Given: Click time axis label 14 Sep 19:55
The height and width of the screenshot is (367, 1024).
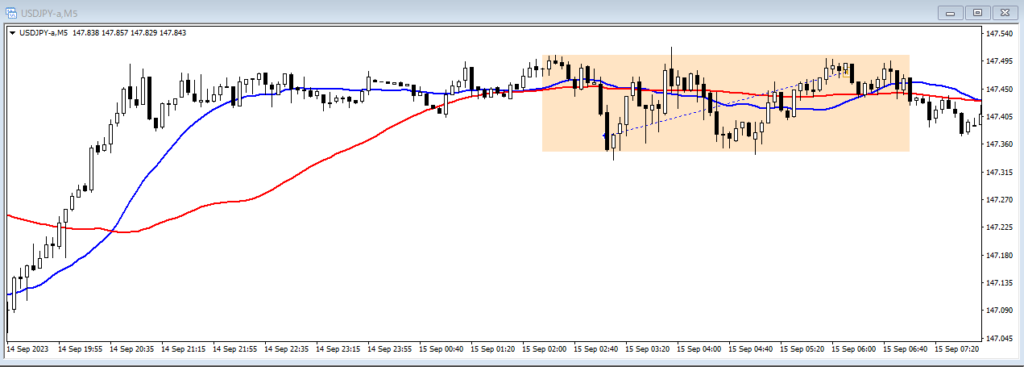Looking at the screenshot, I should tap(80, 350).
